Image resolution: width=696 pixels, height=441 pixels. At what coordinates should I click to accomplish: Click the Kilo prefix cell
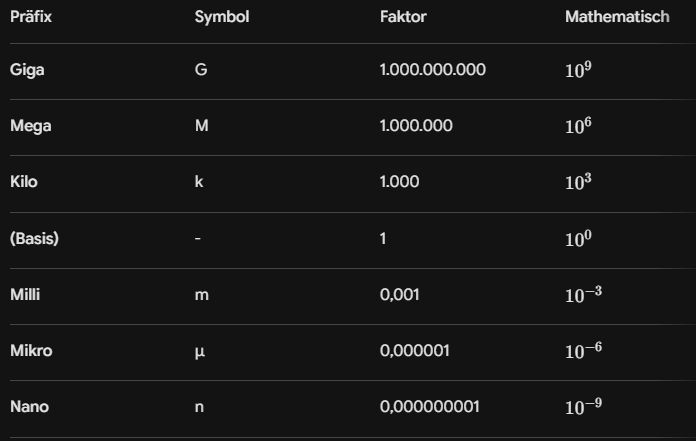point(24,182)
